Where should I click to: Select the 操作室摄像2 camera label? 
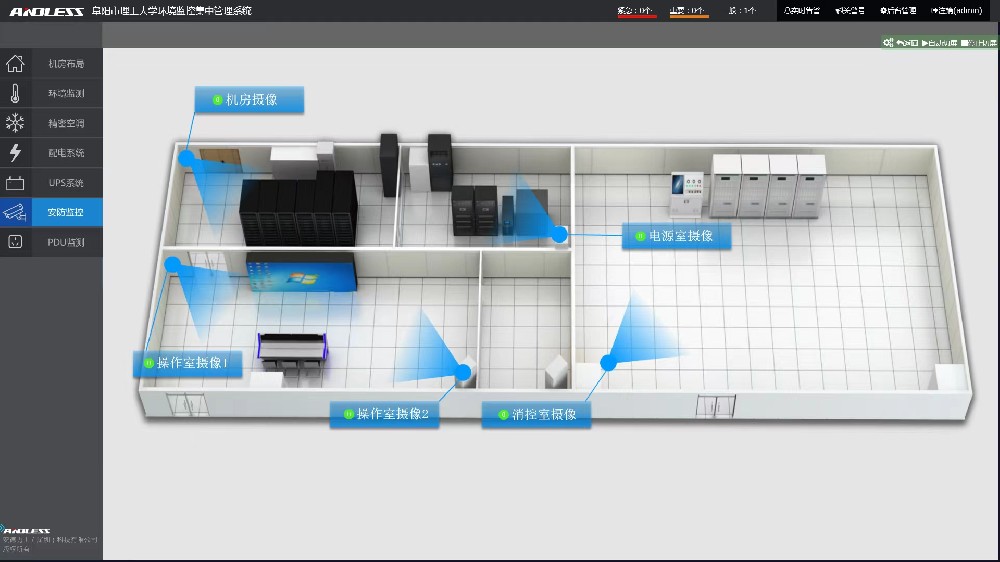tap(385, 414)
